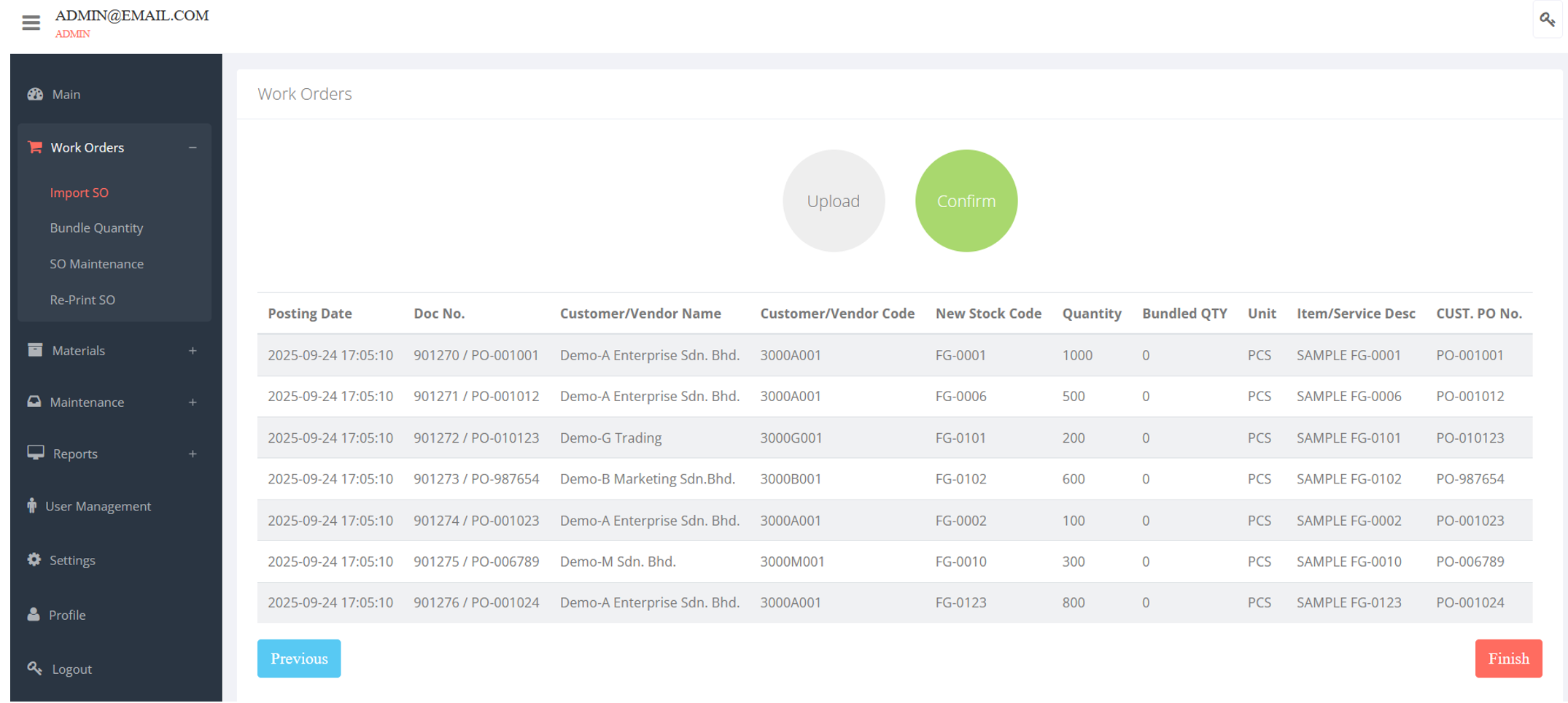The image size is (1568, 703).
Task: Select Re-Print SO in sidebar
Action: click(x=82, y=300)
